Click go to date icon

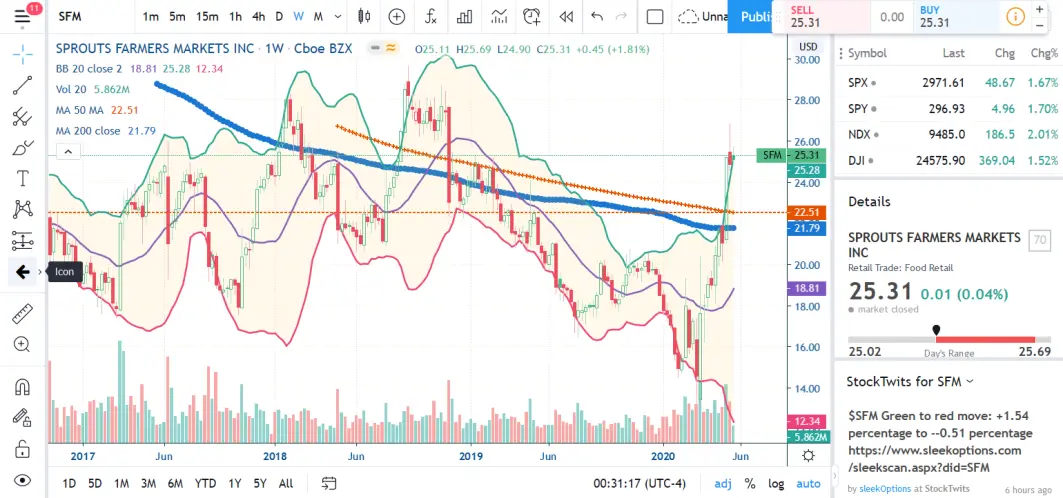tap(329, 484)
